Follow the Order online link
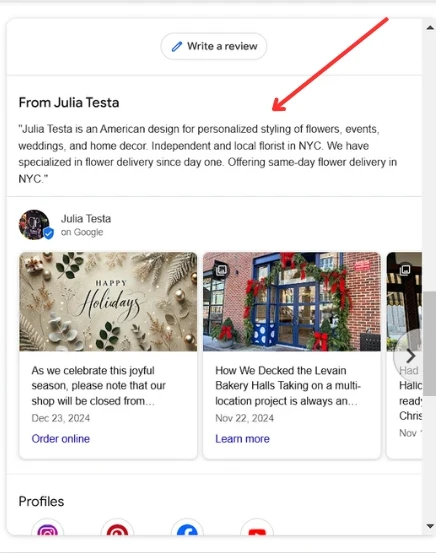436x553 pixels. (x=61, y=439)
